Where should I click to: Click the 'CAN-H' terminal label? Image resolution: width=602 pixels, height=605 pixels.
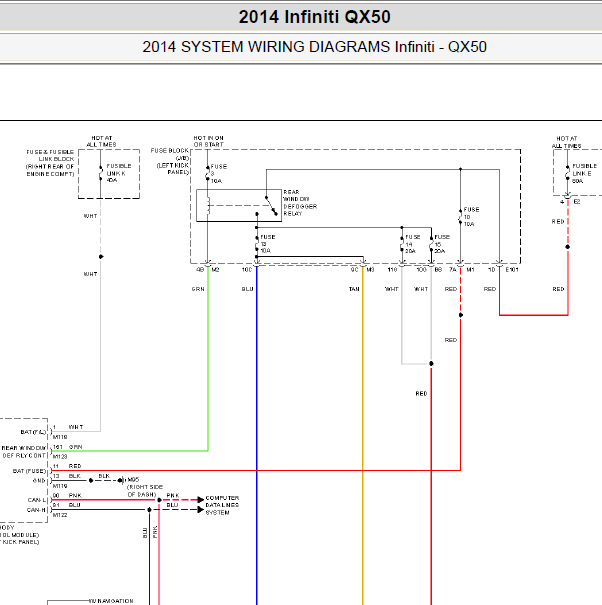pyautogui.click(x=36, y=510)
